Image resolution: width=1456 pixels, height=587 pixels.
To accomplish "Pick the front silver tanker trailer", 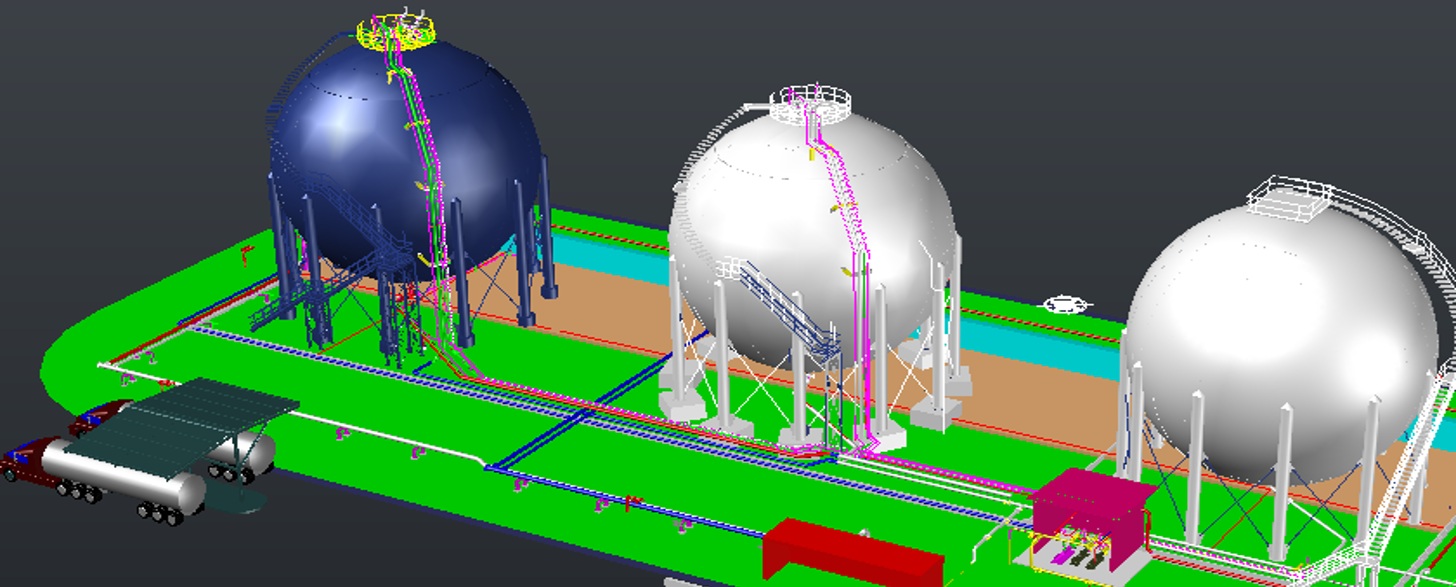I will 124,476.
